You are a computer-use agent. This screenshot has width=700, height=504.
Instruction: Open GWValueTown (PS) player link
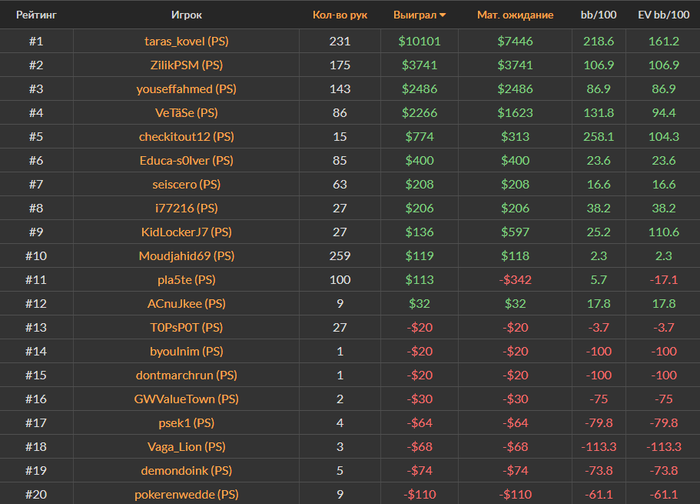(x=186, y=399)
